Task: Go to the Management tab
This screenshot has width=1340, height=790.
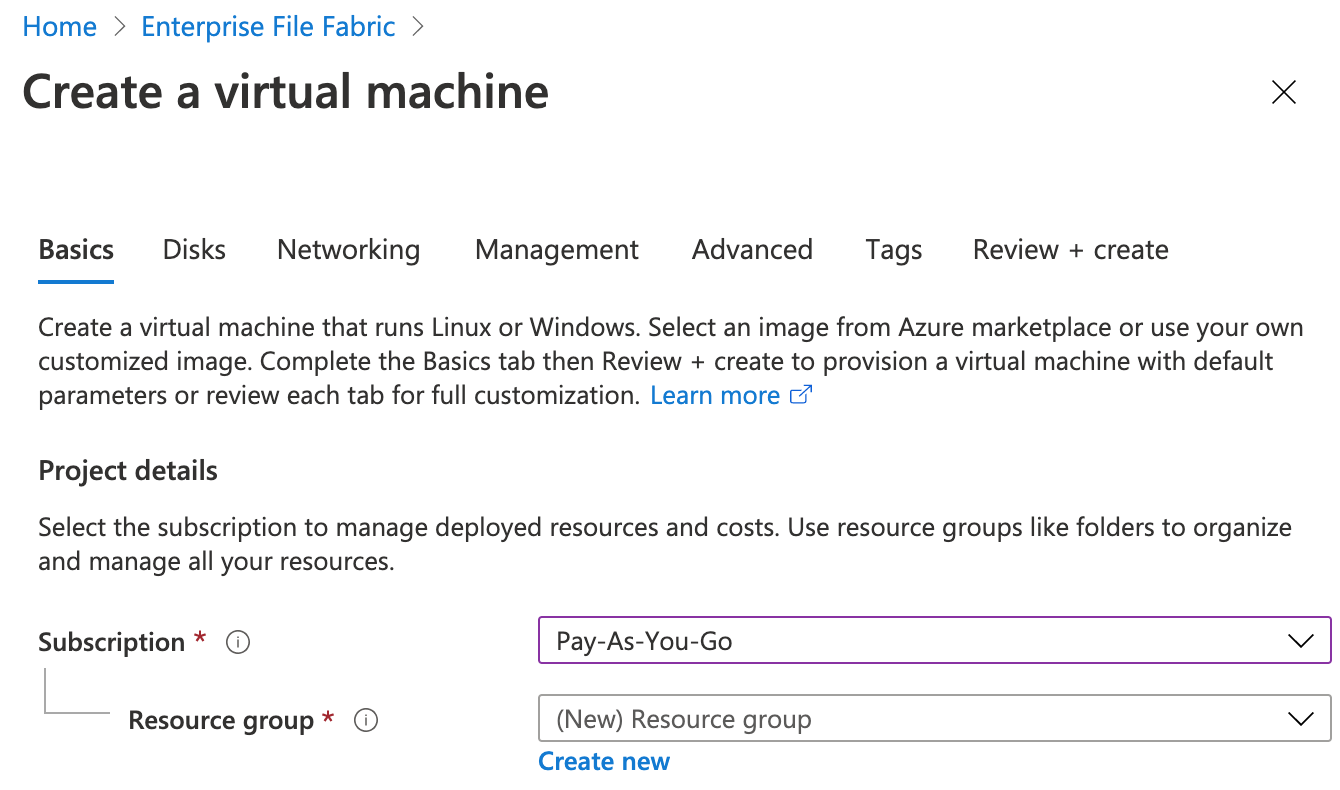Action: (x=556, y=249)
